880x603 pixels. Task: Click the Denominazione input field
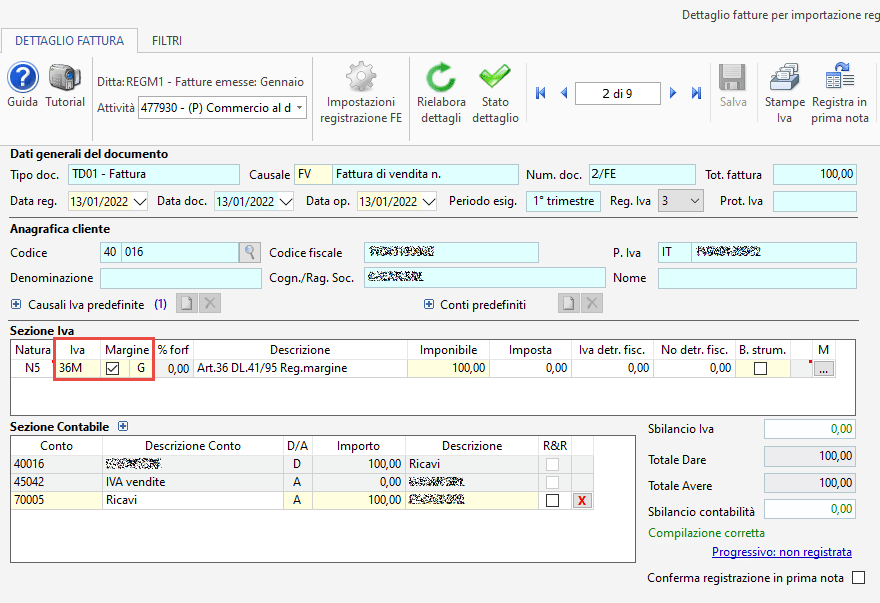181,278
